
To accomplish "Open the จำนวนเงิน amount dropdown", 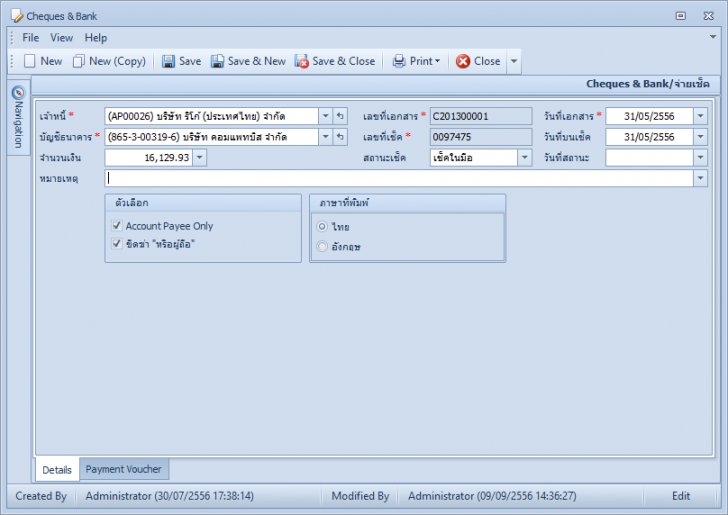I will click(x=200, y=157).
